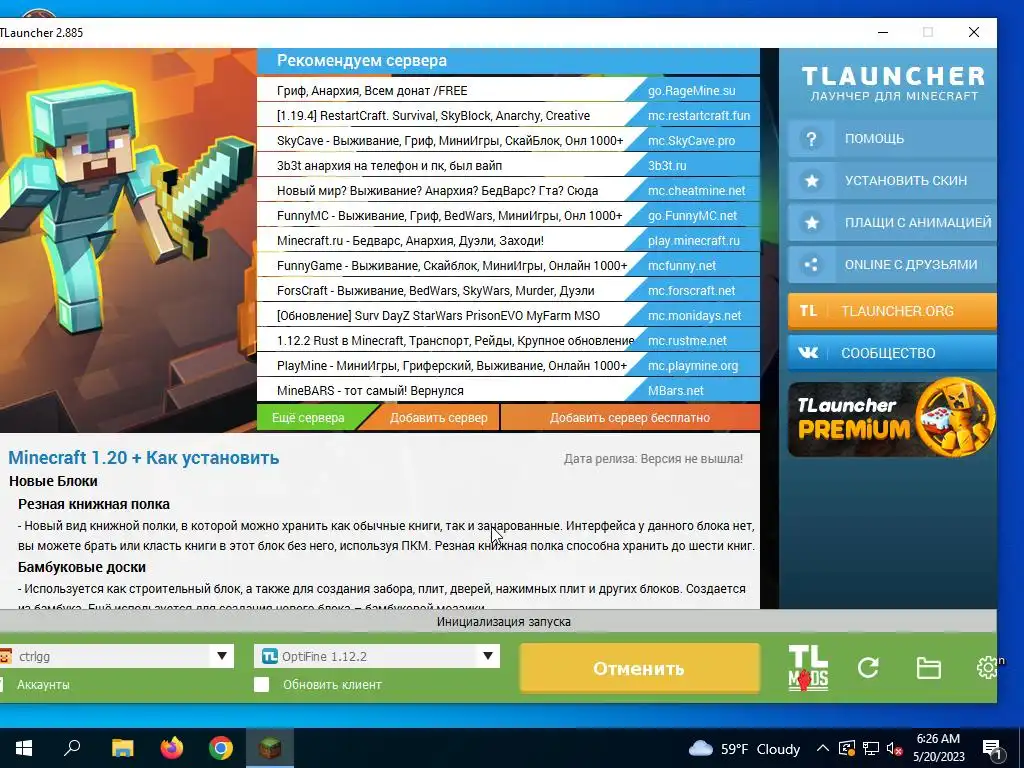The width and height of the screenshot is (1024, 768).
Task: Expand the ctrlgg account dropdown
Action: tap(221, 656)
